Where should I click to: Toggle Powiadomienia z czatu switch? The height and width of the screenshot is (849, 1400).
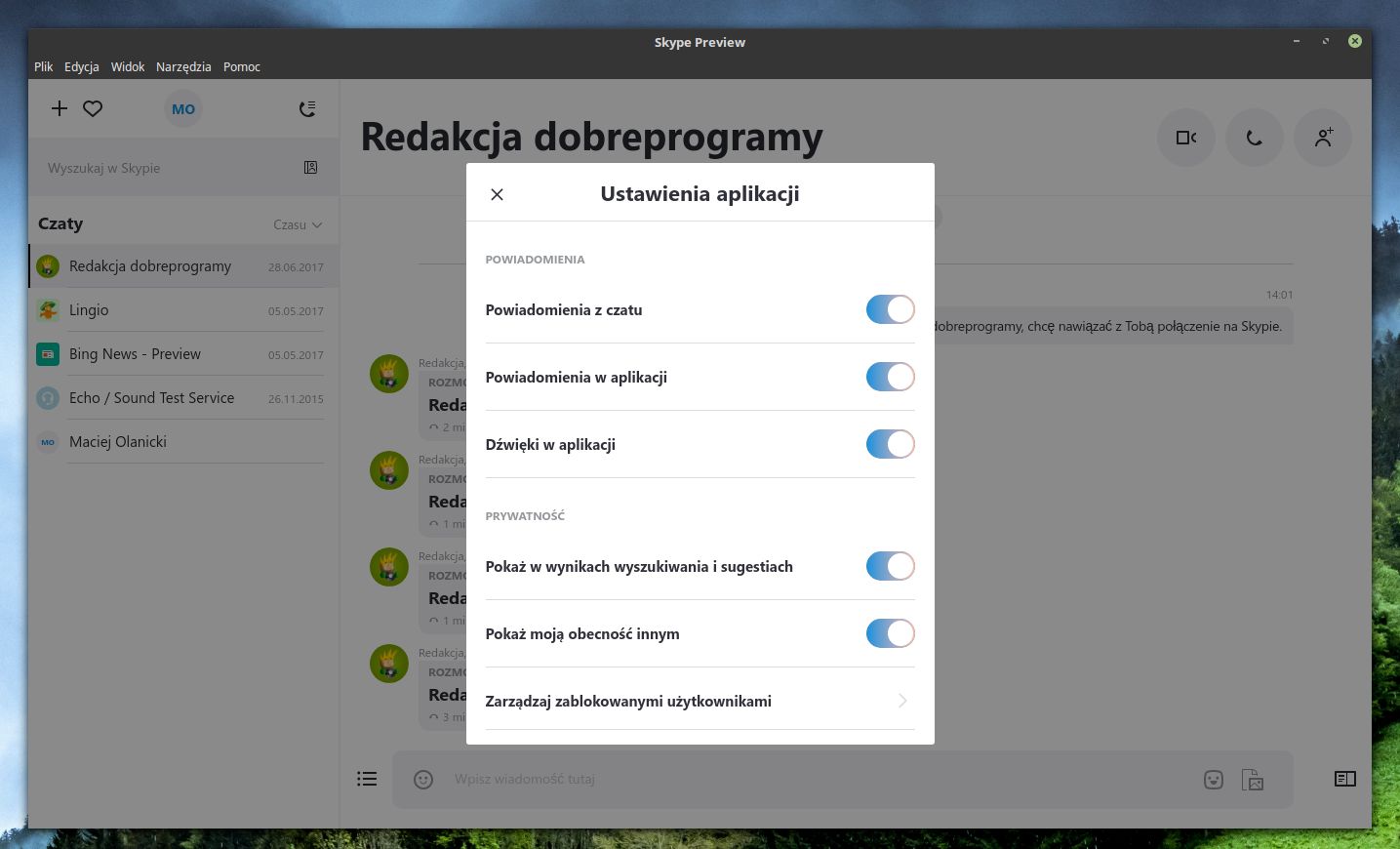pos(891,309)
